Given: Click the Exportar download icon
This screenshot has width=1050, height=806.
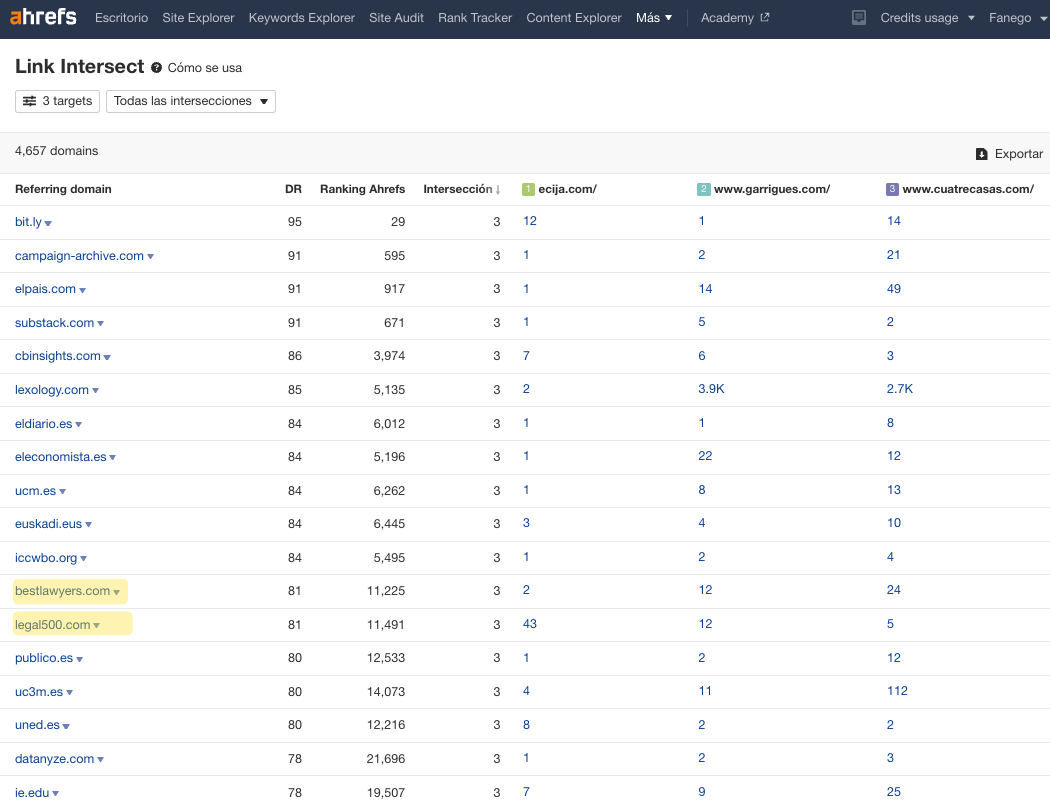Looking at the screenshot, I should tap(982, 154).
